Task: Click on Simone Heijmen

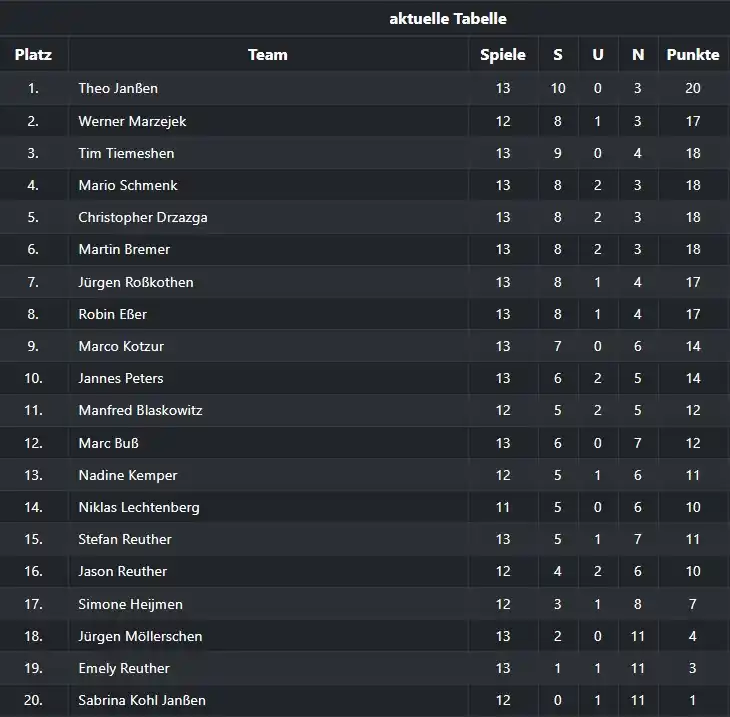Action: (130, 604)
